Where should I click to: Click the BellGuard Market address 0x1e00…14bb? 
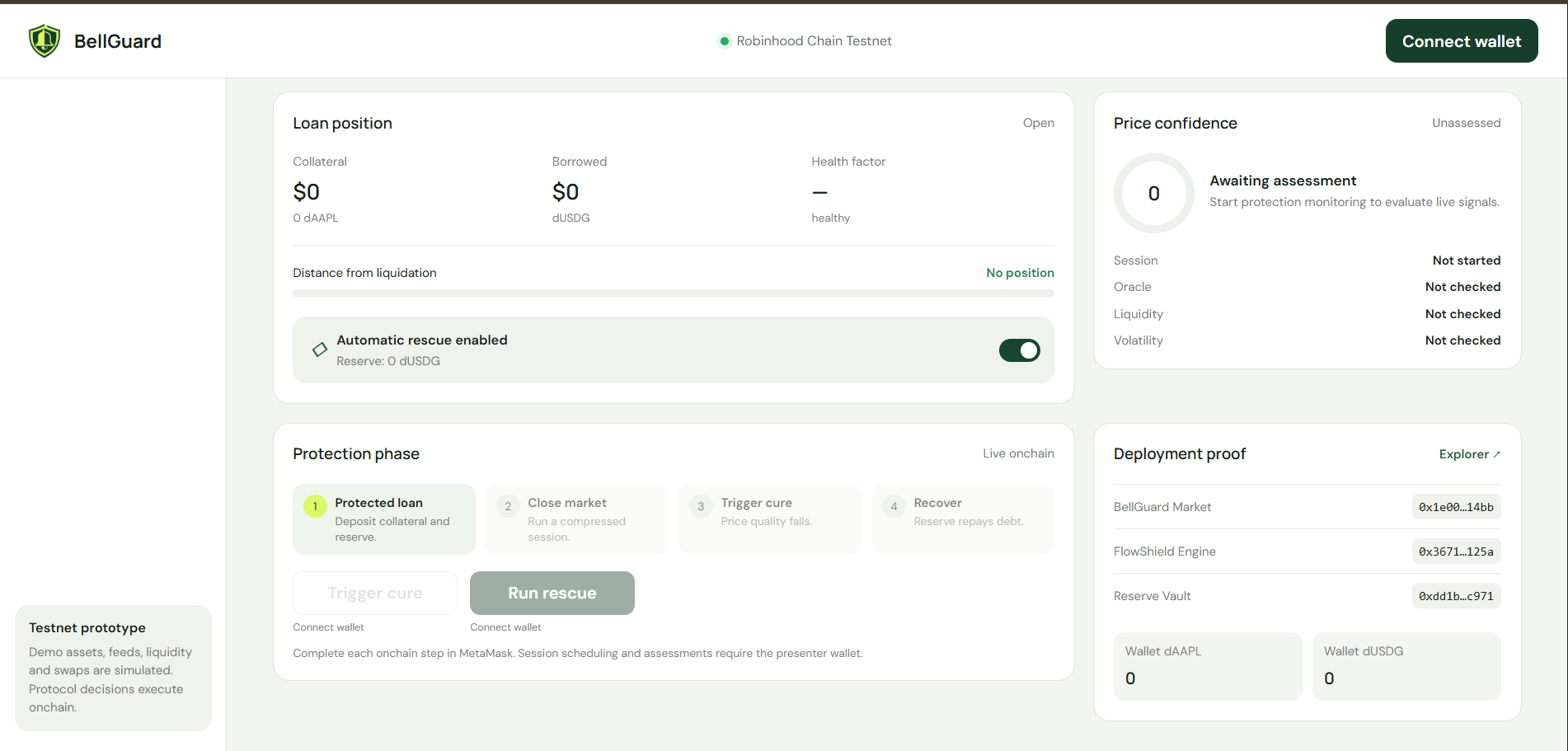tap(1456, 507)
